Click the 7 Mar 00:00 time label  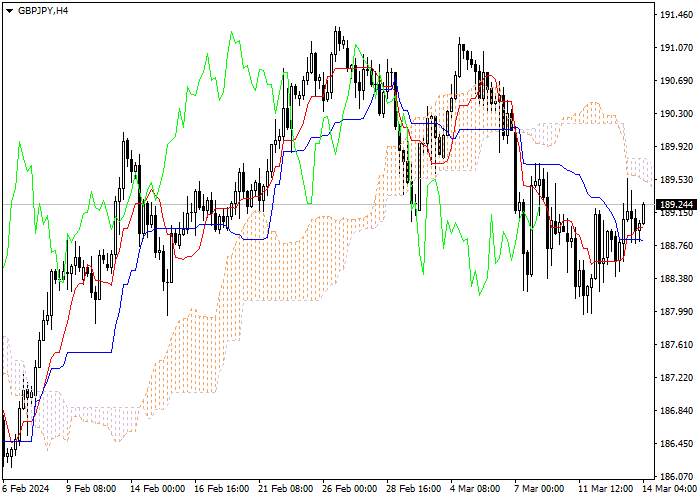point(539,488)
